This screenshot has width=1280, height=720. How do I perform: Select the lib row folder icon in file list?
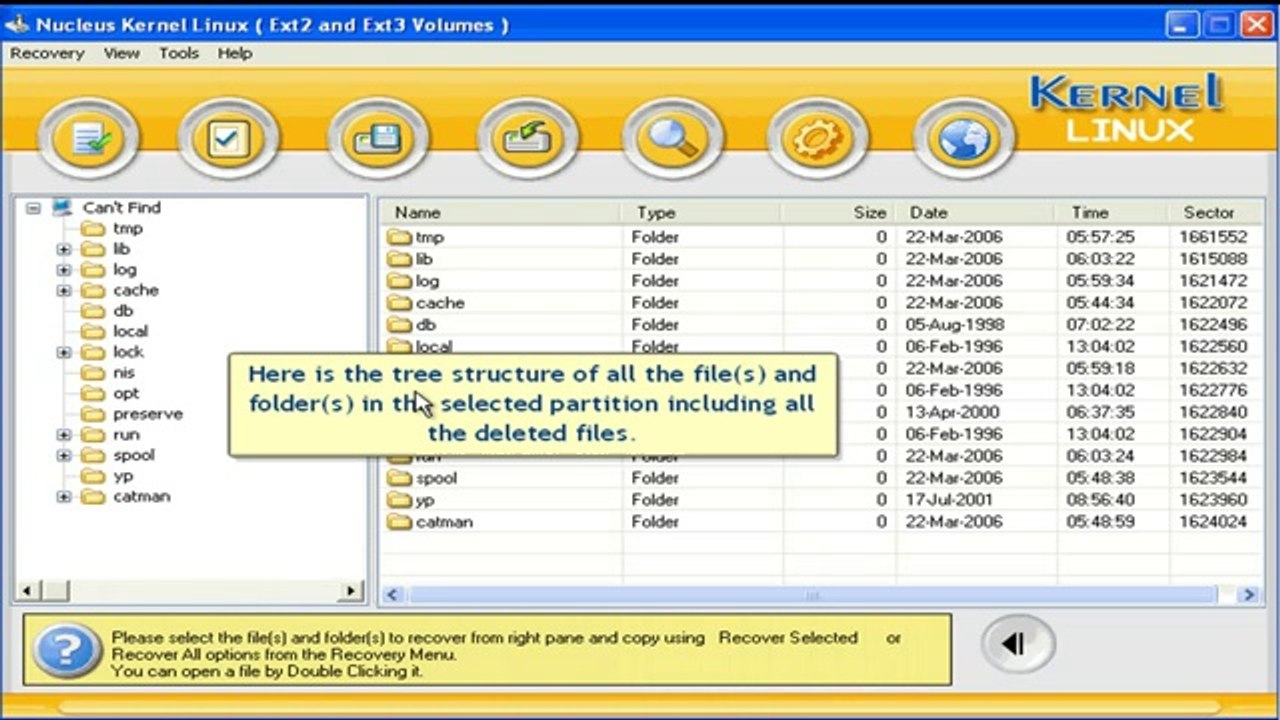(400, 259)
